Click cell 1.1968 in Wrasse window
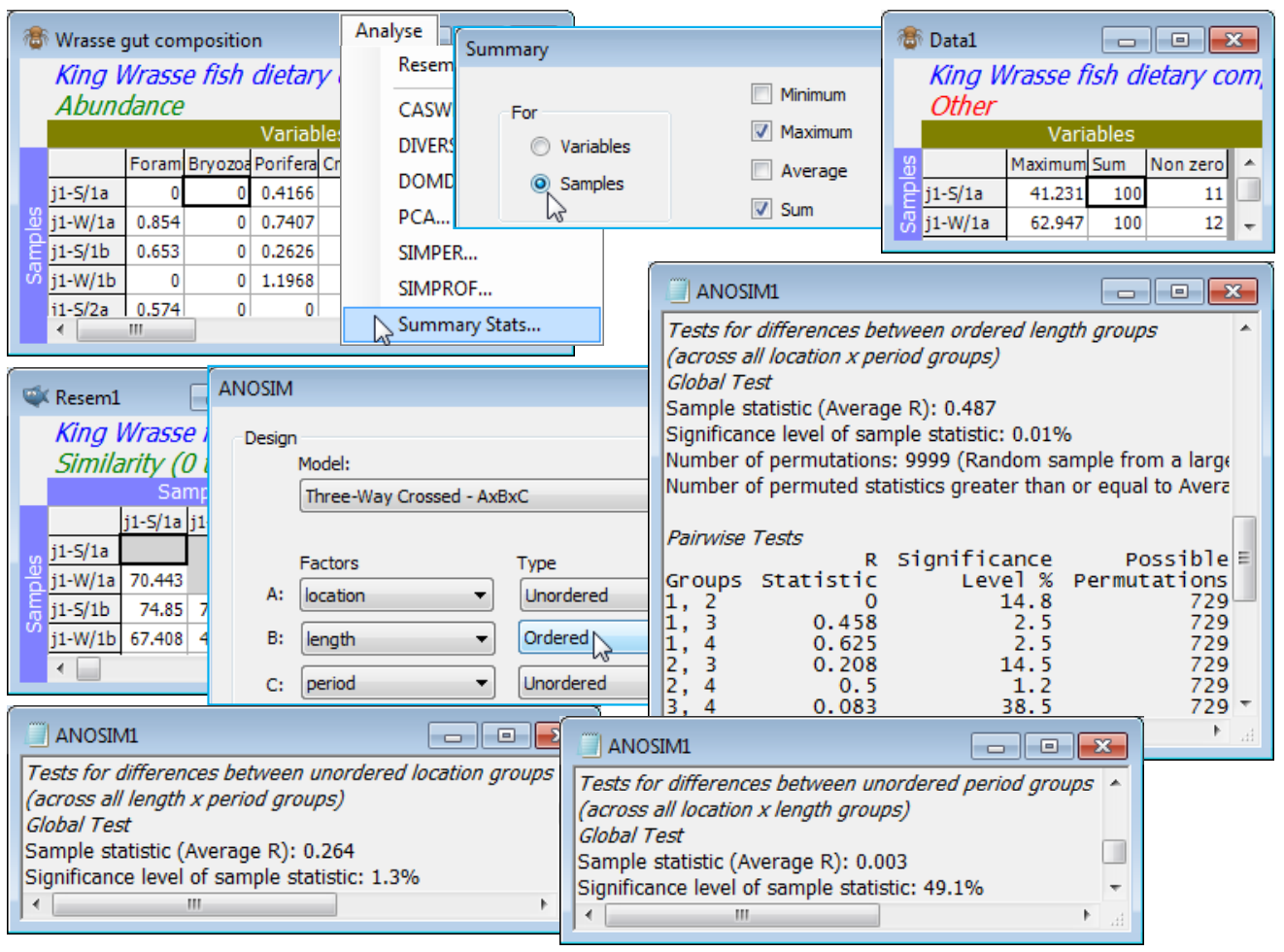Viewport: 1284px width, 952px height. (x=286, y=280)
